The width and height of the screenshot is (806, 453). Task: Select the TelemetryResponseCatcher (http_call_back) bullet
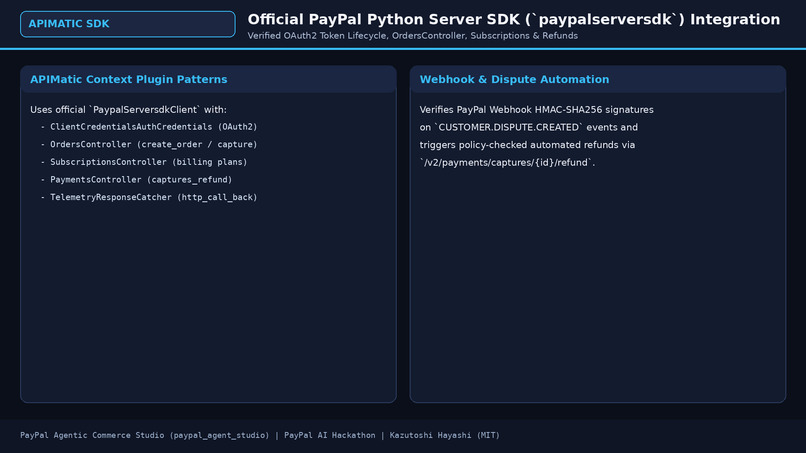149,197
